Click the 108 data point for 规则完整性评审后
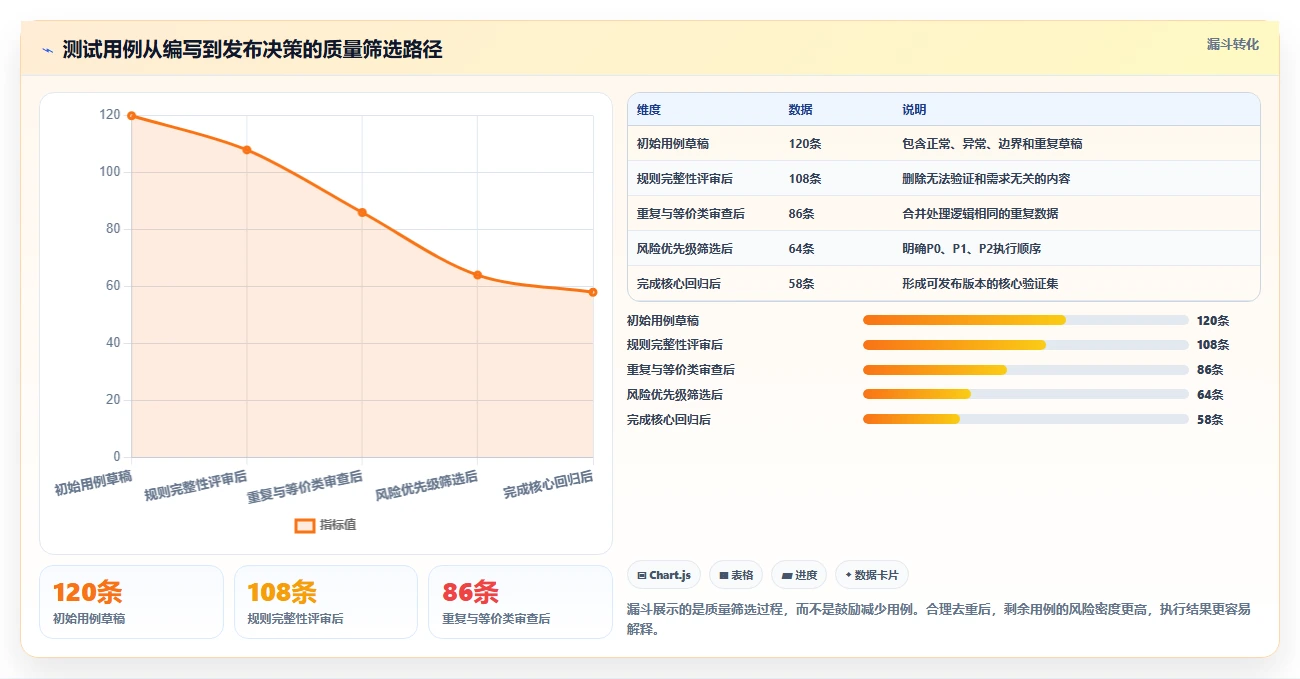The image size is (1300, 679). click(x=247, y=150)
